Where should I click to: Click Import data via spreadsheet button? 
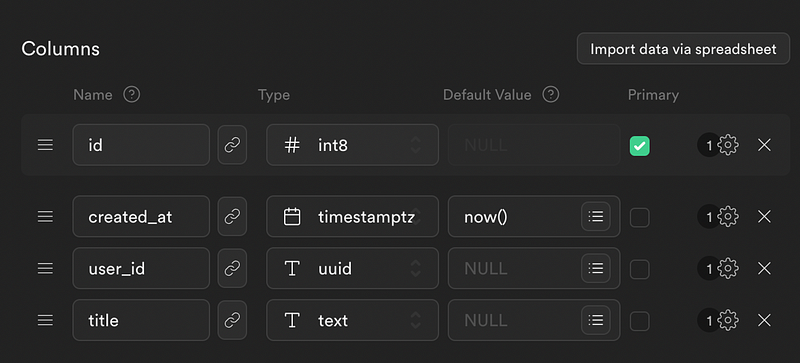coord(683,49)
